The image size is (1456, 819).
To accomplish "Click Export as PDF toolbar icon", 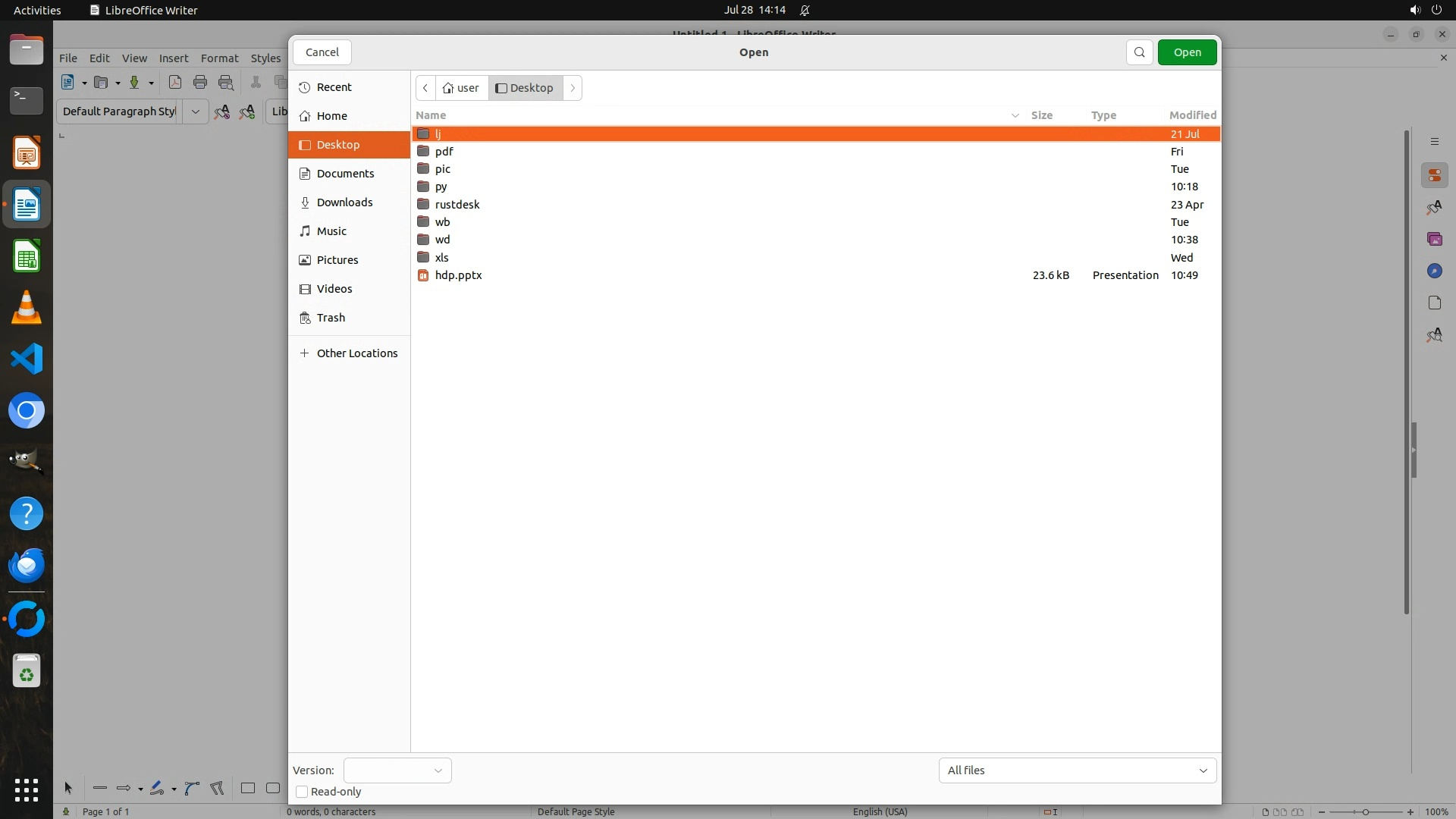I will pos(175,83).
